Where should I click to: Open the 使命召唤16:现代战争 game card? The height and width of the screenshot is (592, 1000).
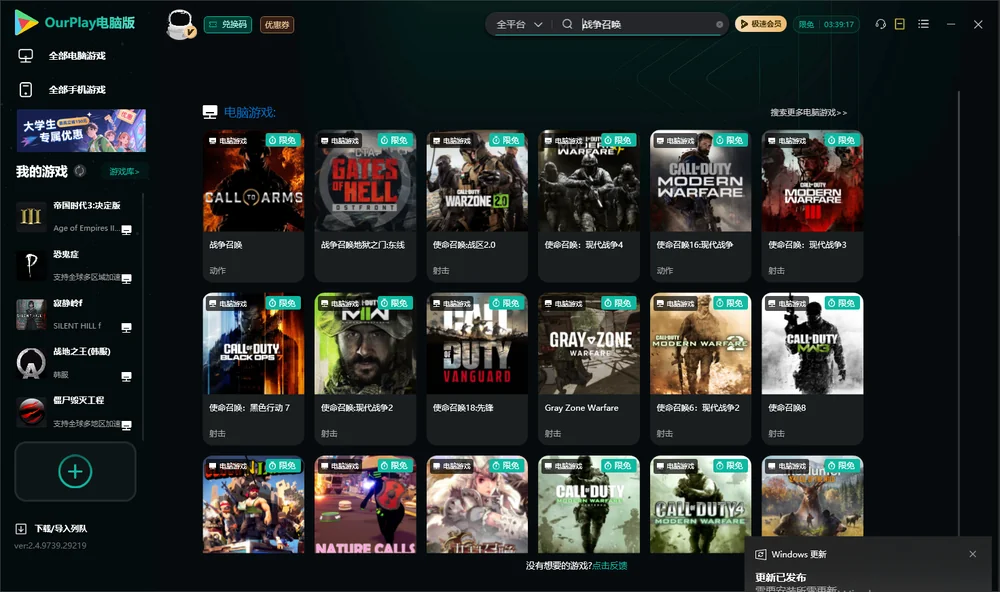[x=701, y=205]
